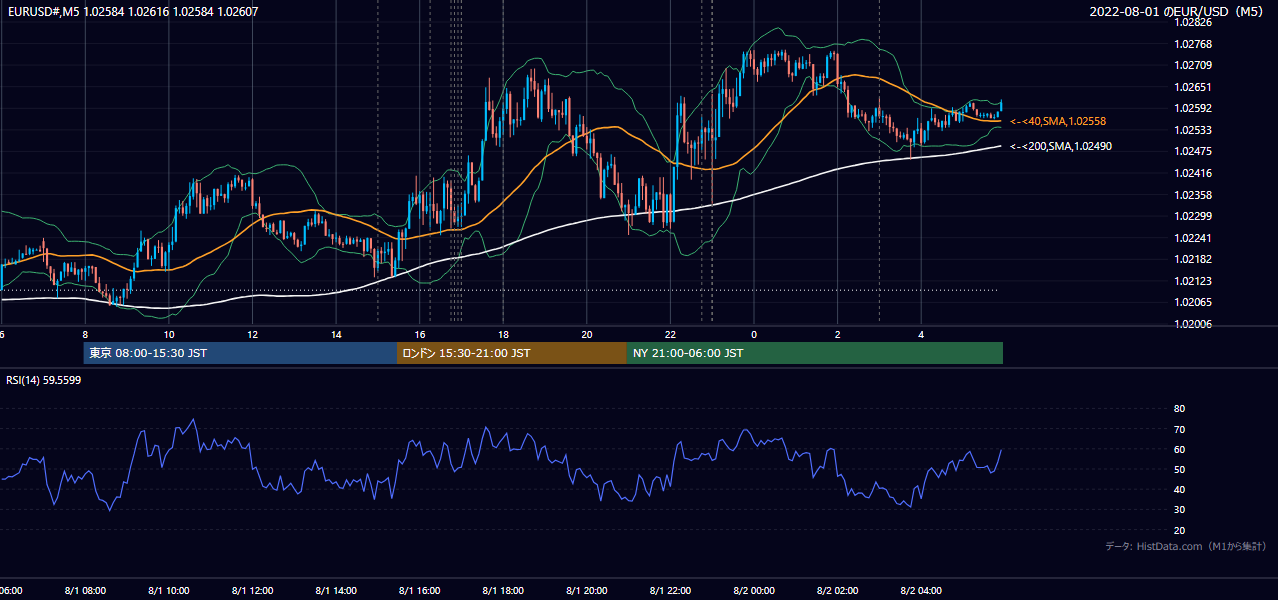This screenshot has width=1278, height=600.
Task: Click hour label 8 under price chart
Action: (x=85, y=335)
